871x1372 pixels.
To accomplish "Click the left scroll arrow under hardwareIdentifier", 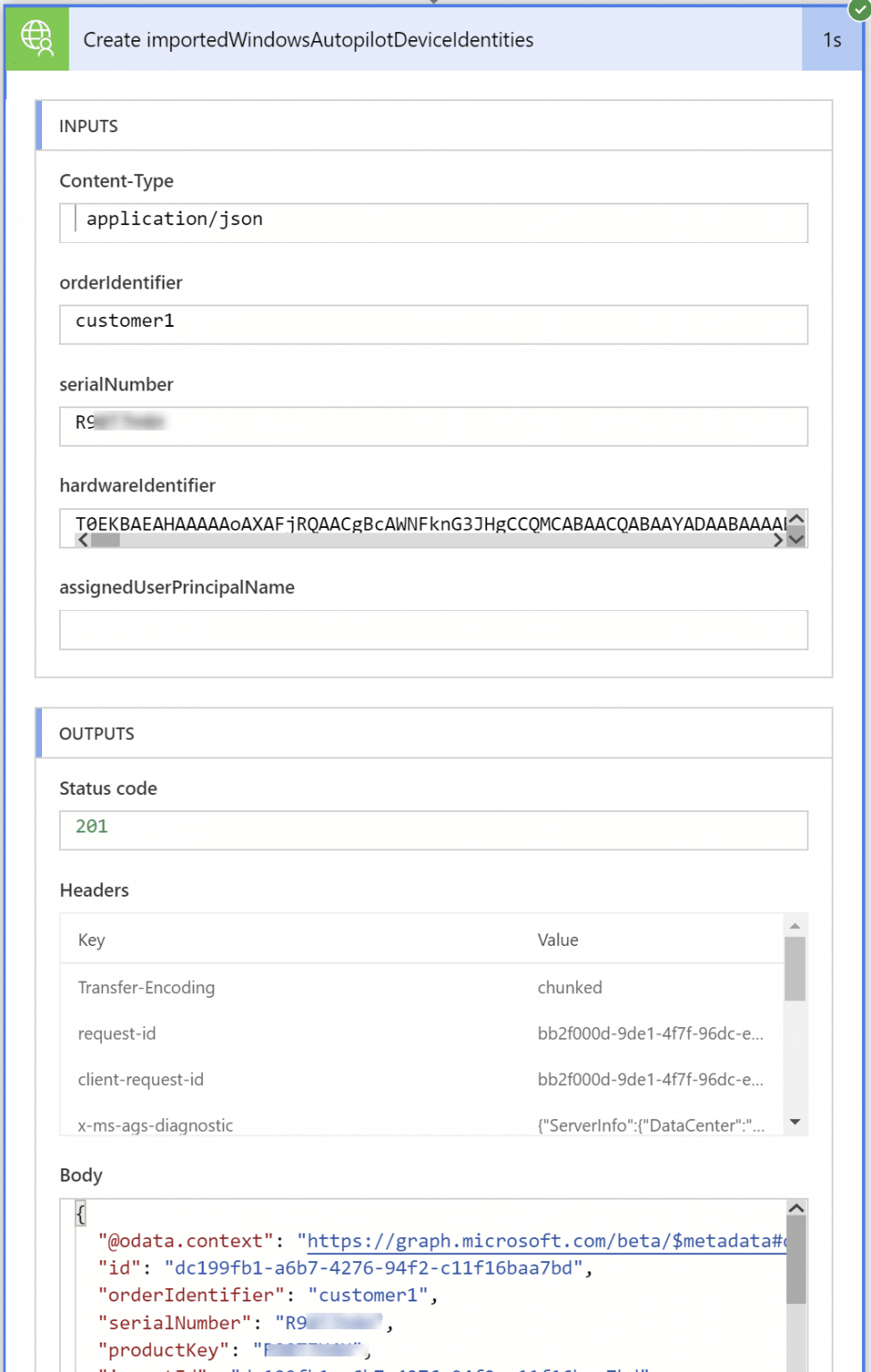I will (82, 540).
